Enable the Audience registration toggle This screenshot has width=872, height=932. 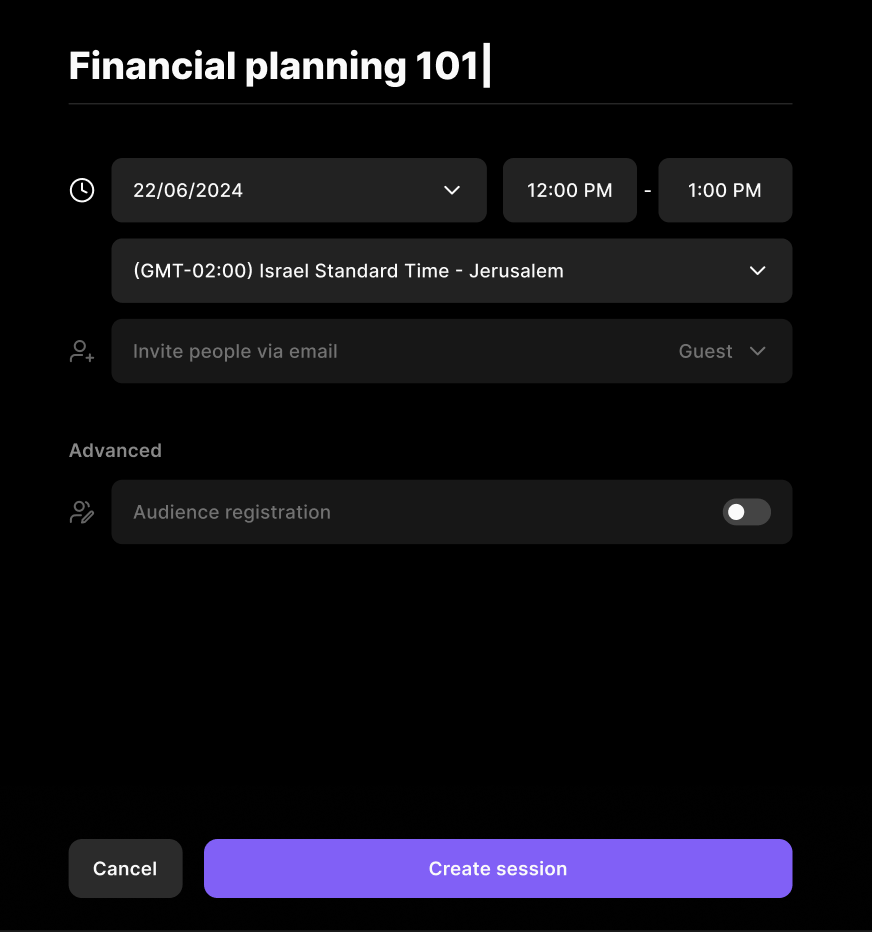[747, 512]
